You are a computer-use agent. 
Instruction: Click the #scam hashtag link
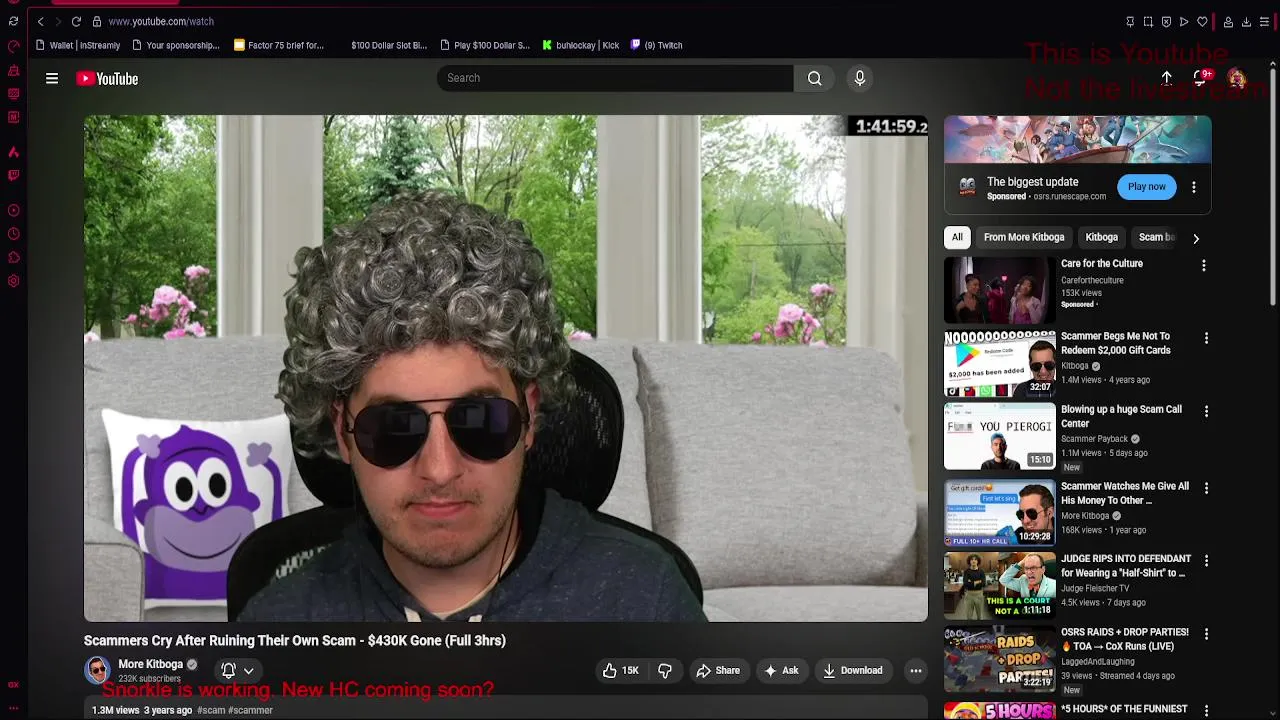point(211,710)
